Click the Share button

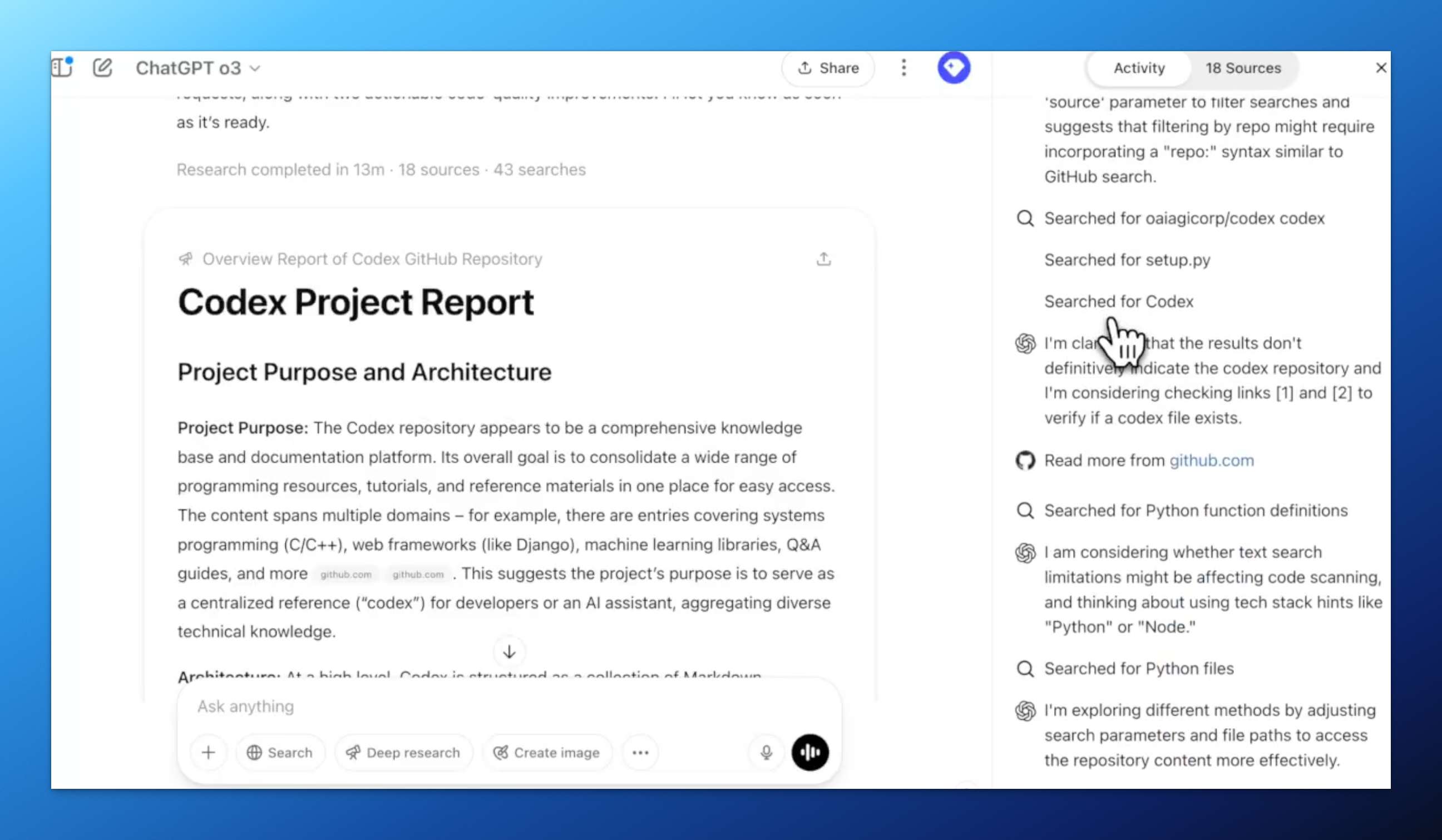pos(828,68)
